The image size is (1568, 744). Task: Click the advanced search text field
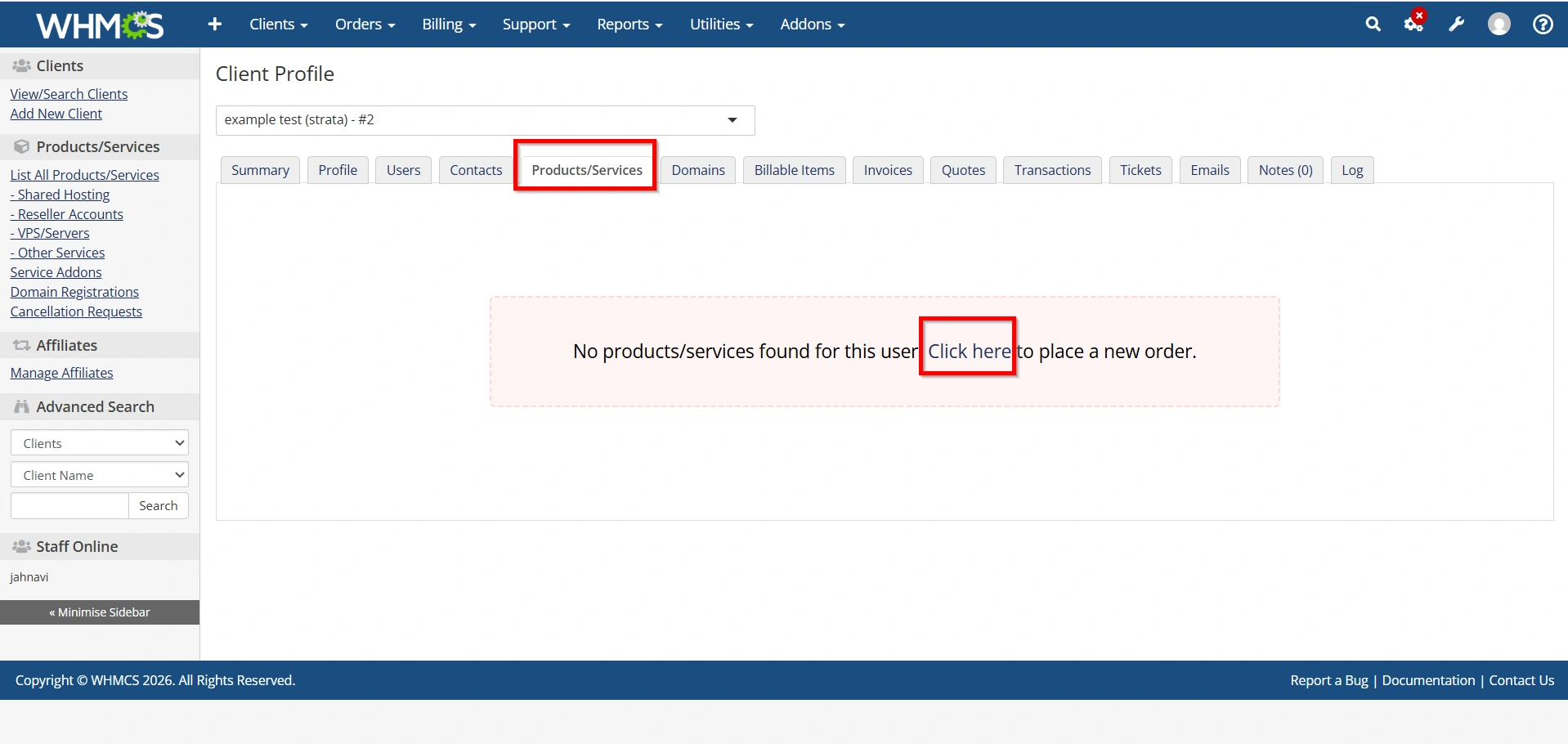69,505
